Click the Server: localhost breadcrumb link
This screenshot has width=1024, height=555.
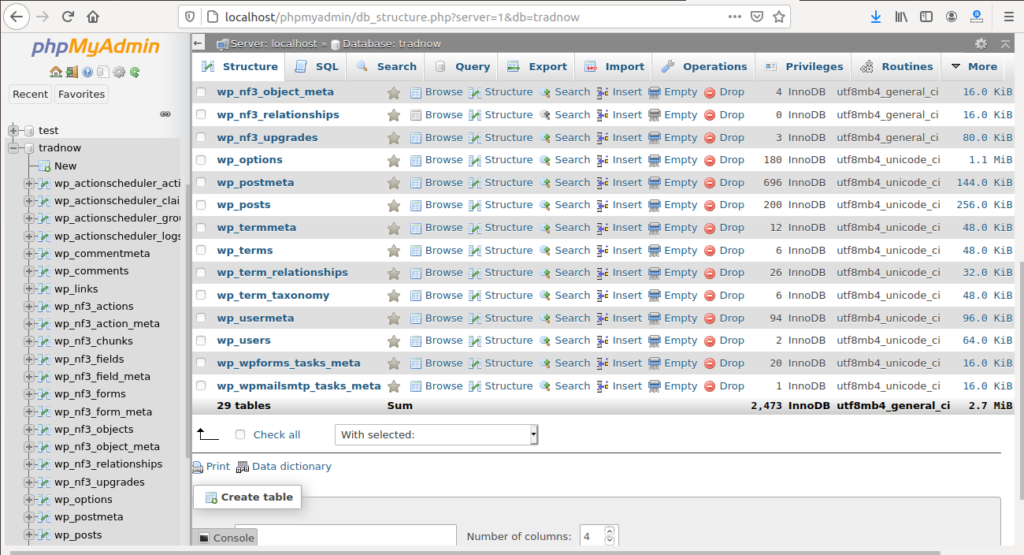[273, 44]
